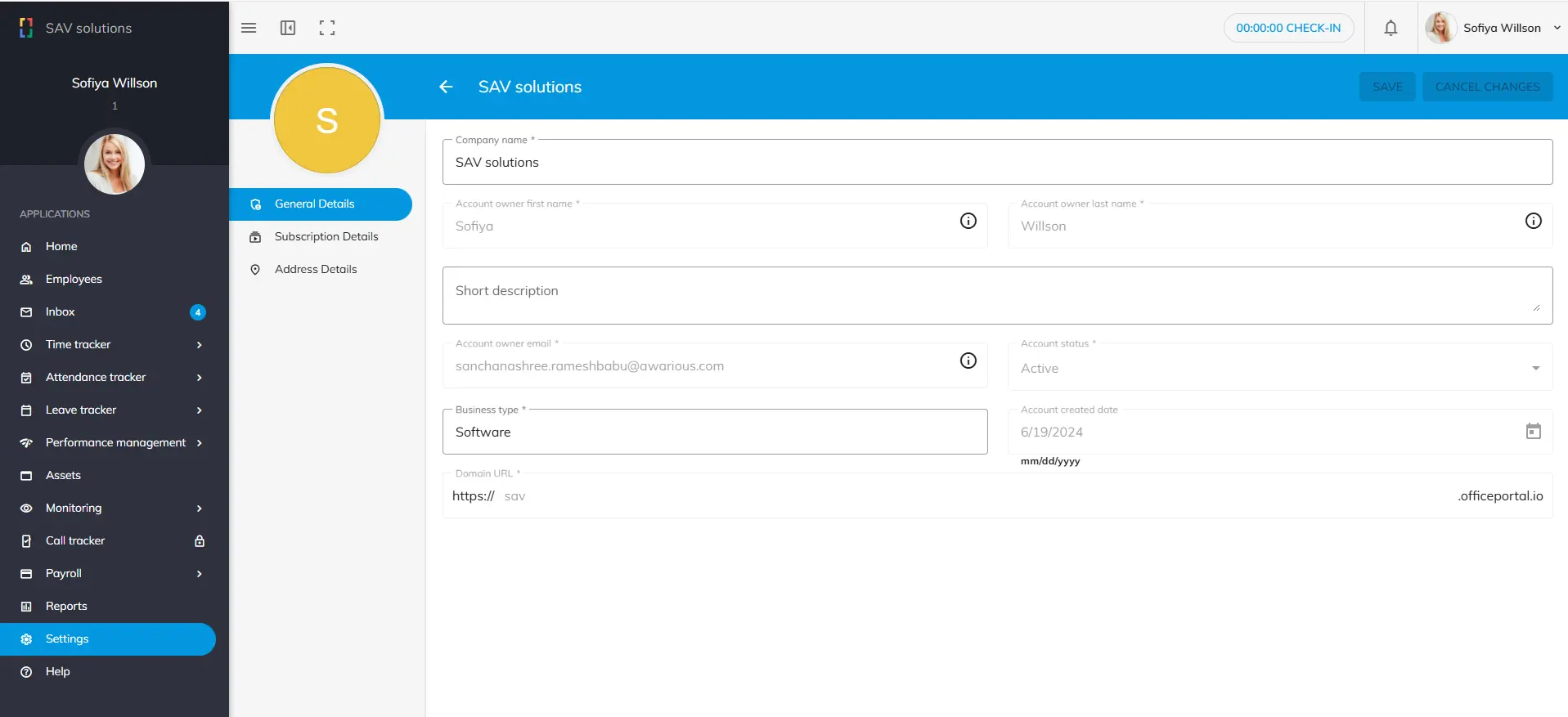Show info icon for account owner email

968,361
